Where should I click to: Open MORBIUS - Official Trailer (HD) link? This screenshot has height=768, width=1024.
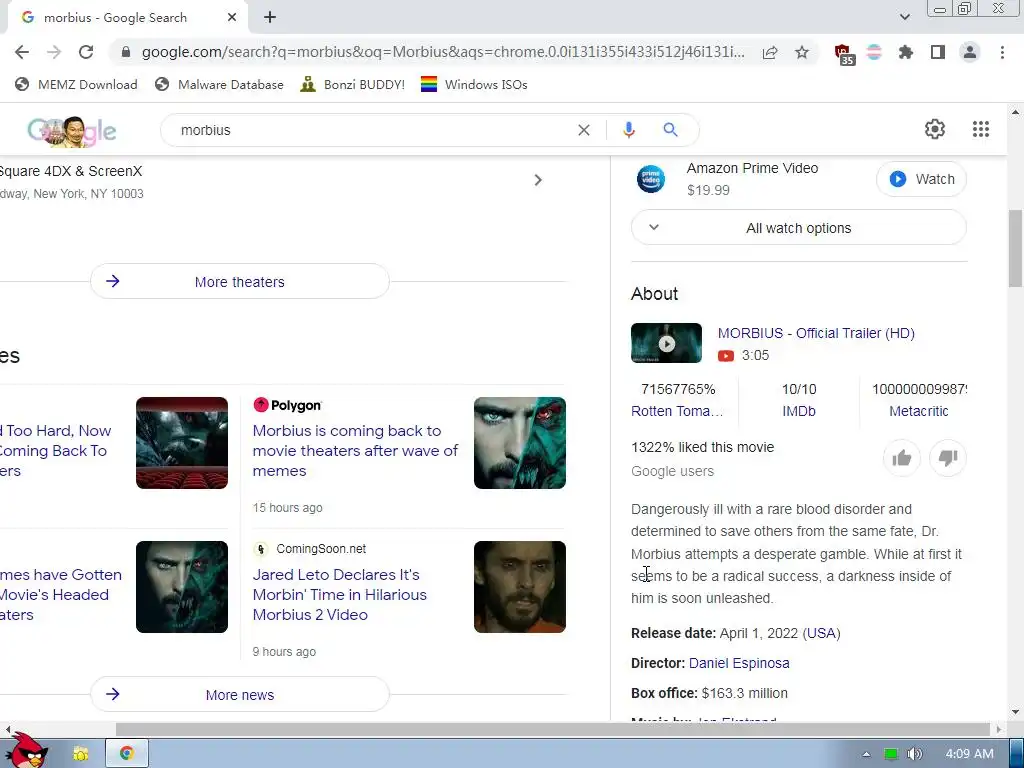tap(816, 333)
